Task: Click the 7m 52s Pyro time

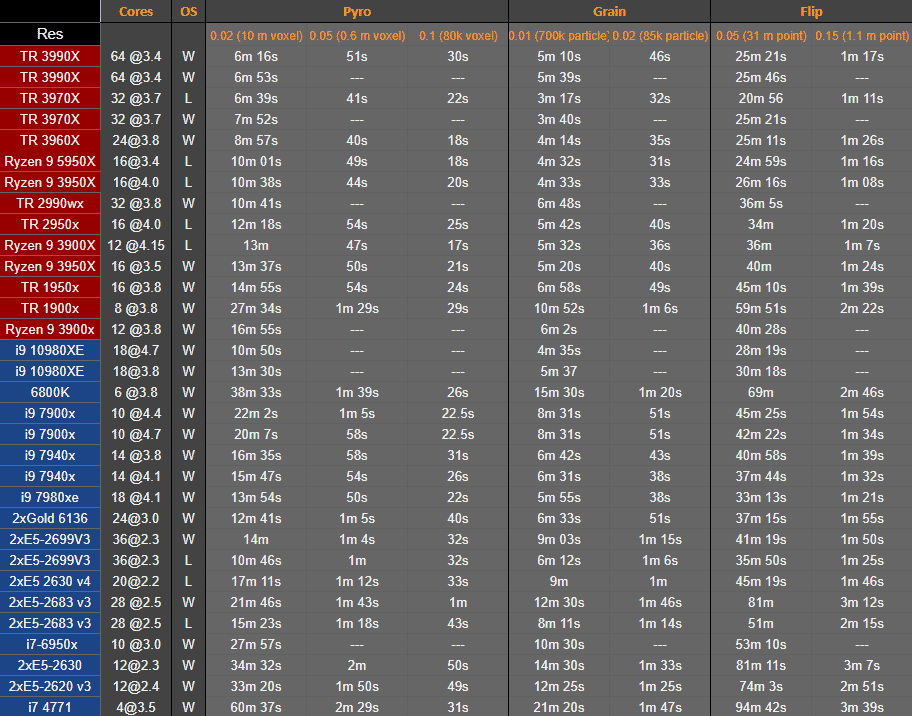Action: pyautogui.click(x=256, y=119)
